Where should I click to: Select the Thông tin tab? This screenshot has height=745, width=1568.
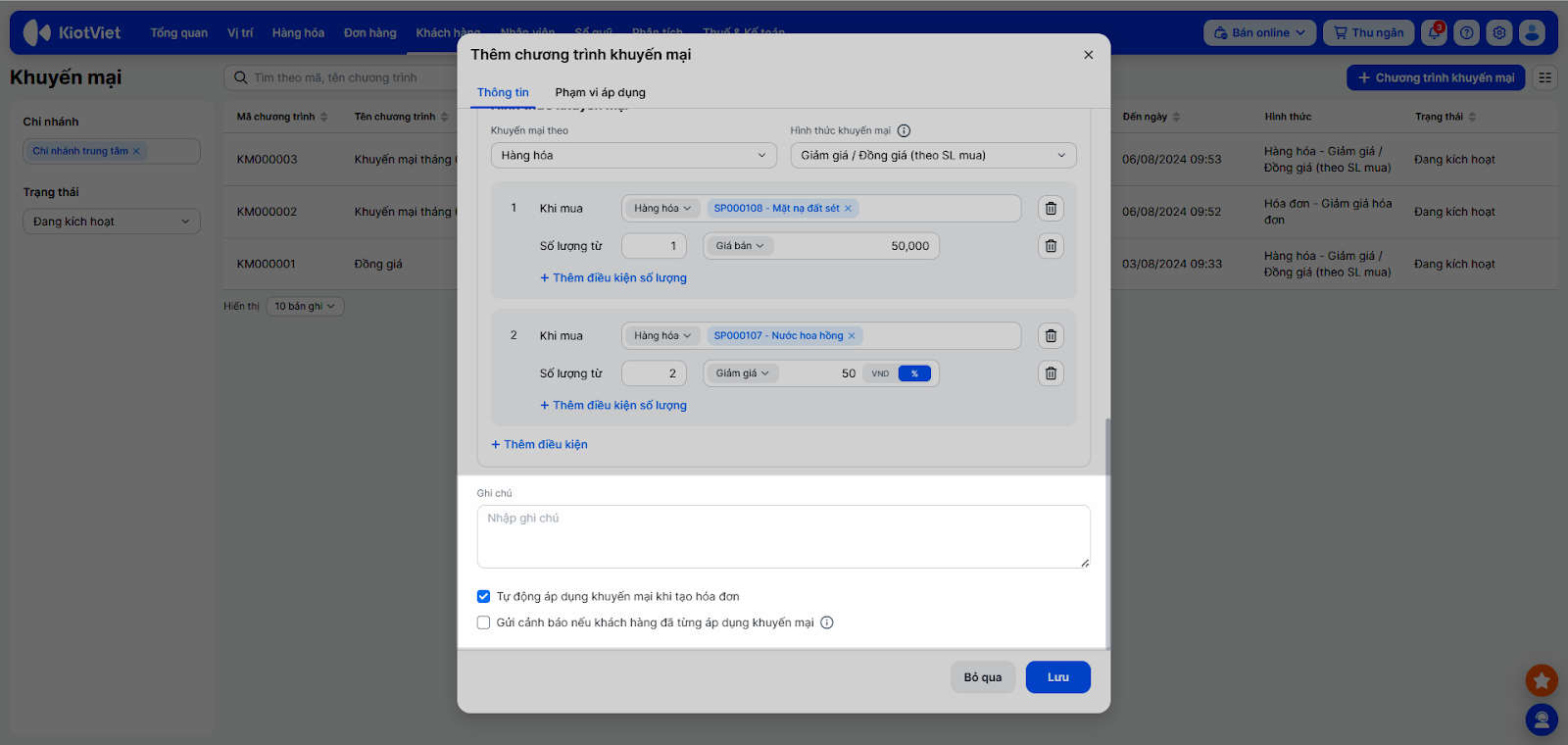point(503,92)
